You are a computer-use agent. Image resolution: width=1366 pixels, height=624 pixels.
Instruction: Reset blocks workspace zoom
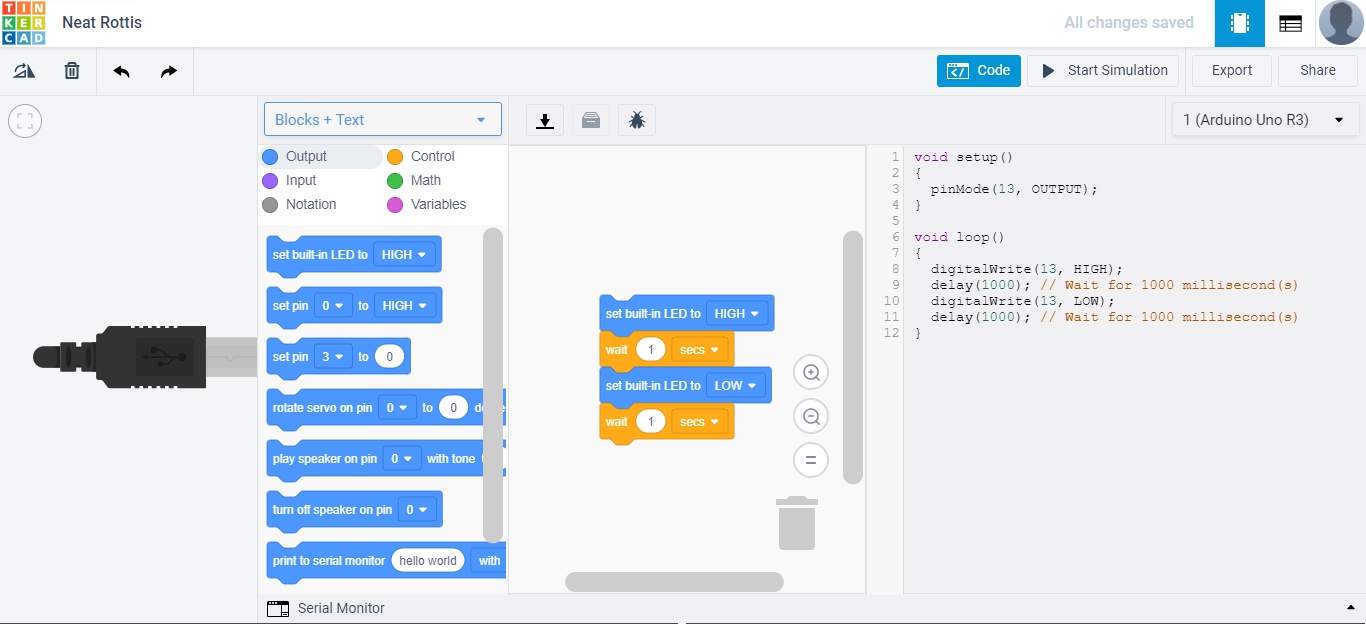(x=811, y=461)
